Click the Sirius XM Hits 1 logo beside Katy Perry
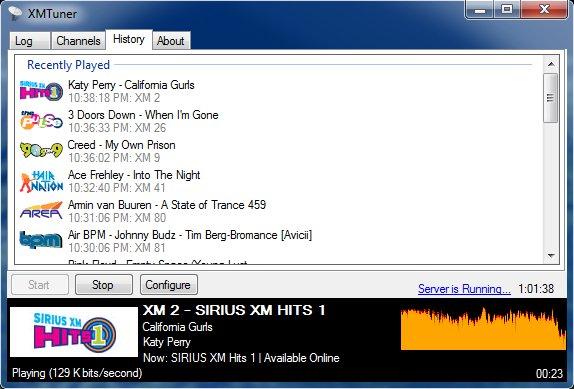 click(x=41, y=91)
